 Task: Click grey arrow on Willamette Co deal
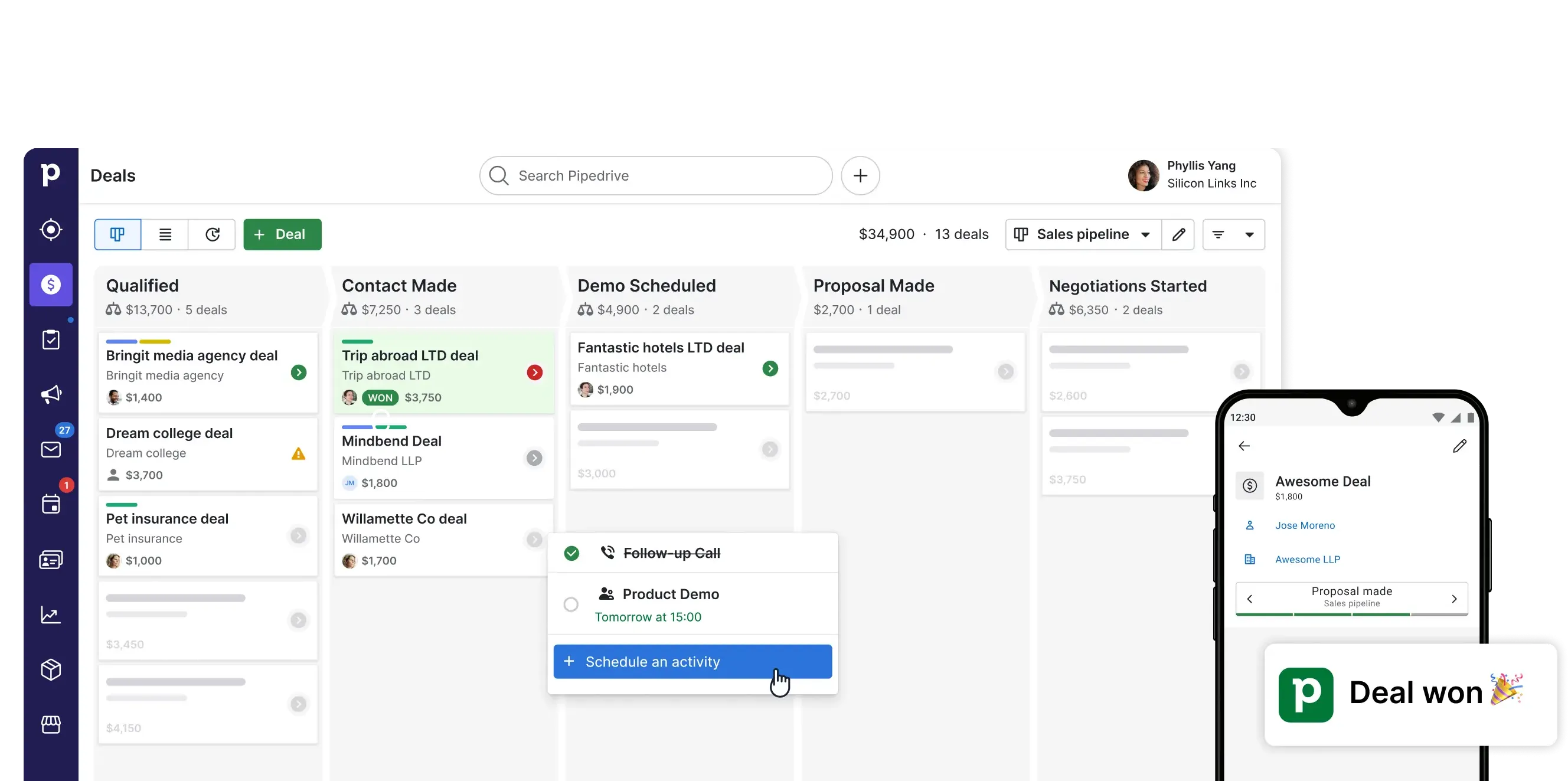coord(534,540)
